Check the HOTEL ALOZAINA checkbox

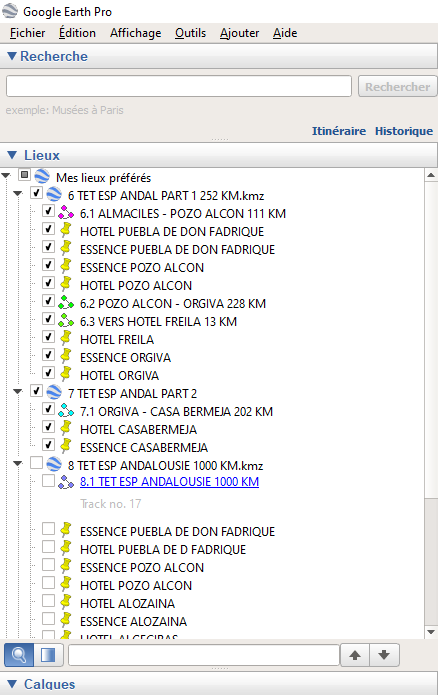[x=48, y=601]
